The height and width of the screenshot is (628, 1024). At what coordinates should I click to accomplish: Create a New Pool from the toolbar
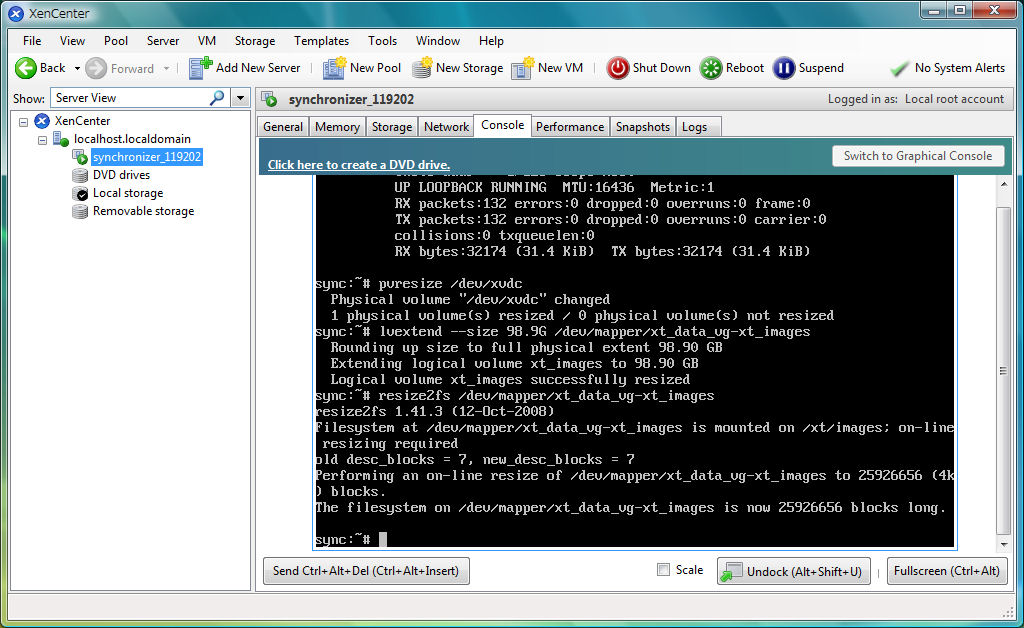[x=334, y=68]
